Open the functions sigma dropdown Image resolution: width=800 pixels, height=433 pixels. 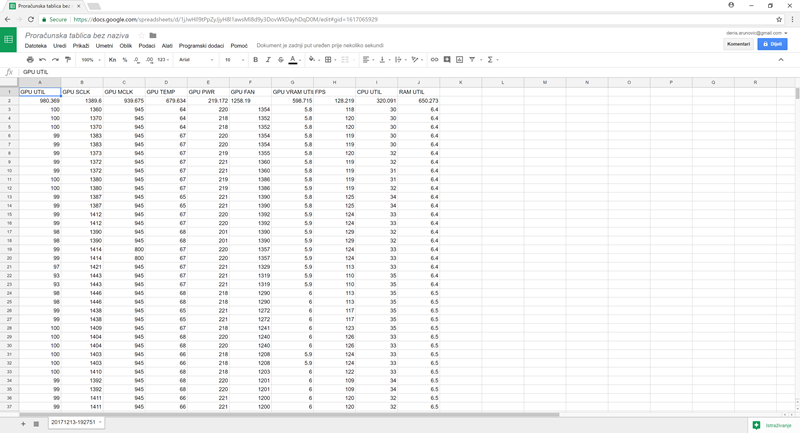point(492,60)
